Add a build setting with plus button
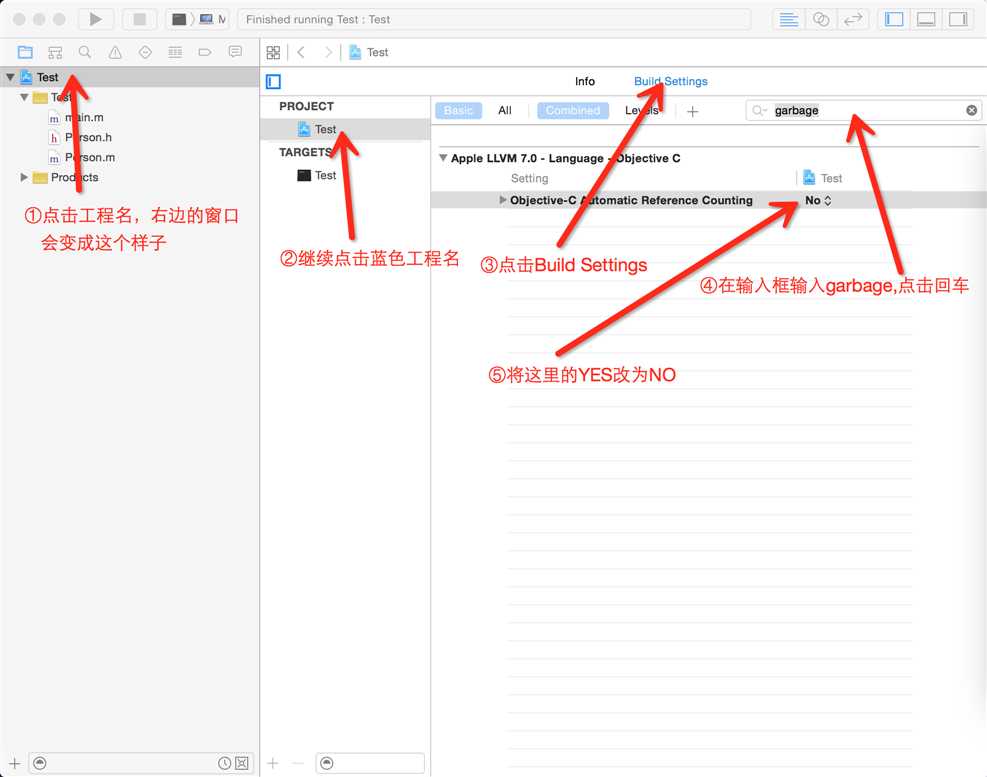987x777 pixels. (692, 111)
